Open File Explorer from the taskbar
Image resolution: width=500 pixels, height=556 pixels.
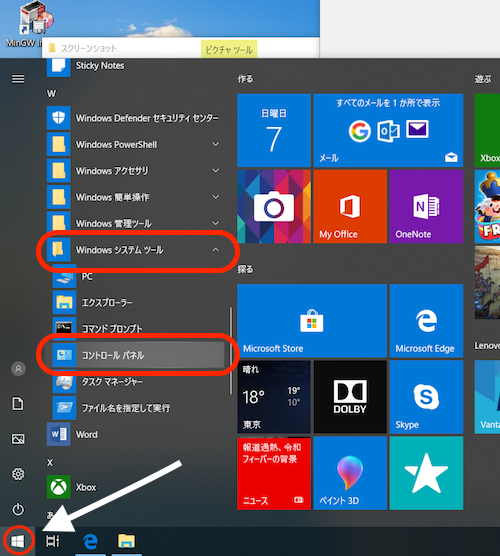click(127, 541)
